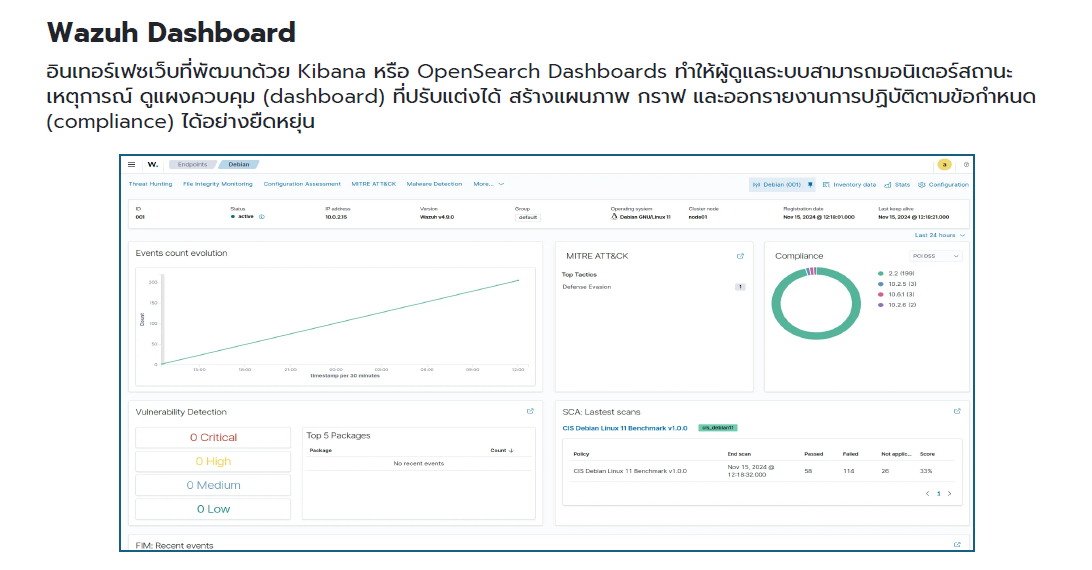This screenshot has width=1092, height=570.
Task: Go to next page in SCA scans table
Action: [949, 493]
